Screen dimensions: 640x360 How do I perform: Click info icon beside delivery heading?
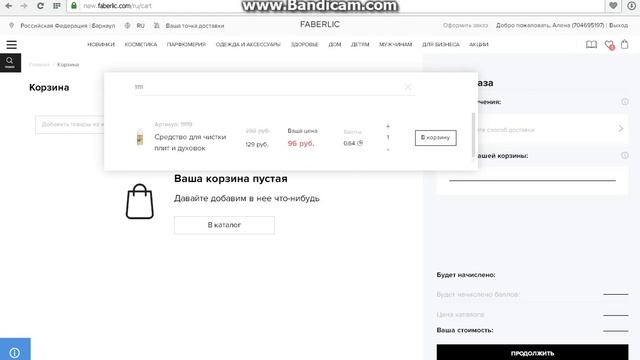pyautogui.click(x=624, y=102)
